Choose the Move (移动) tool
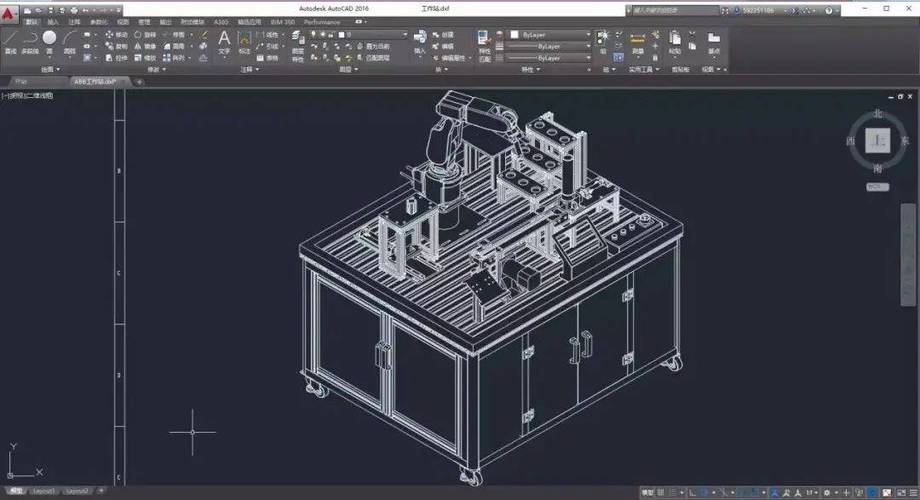The image size is (920, 500). pyautogui.click(x=116, y=35)
